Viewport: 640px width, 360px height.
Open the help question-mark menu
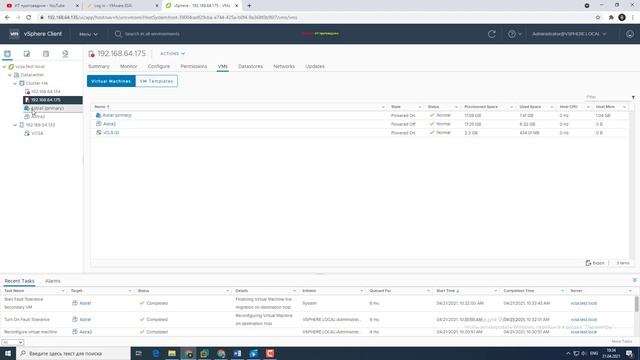(x=514, y=34)
